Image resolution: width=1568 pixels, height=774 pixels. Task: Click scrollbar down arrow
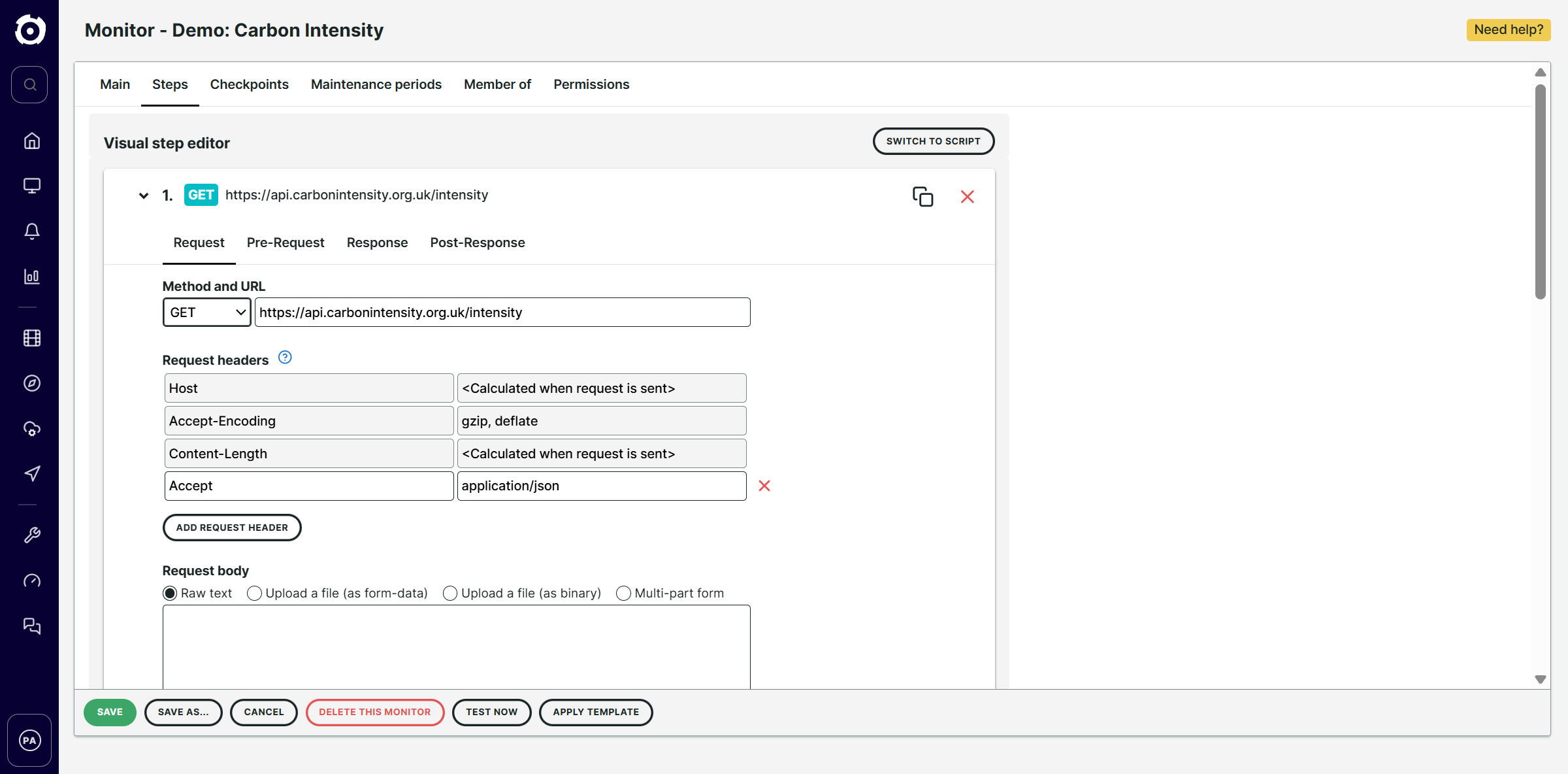click(1540, 680)
